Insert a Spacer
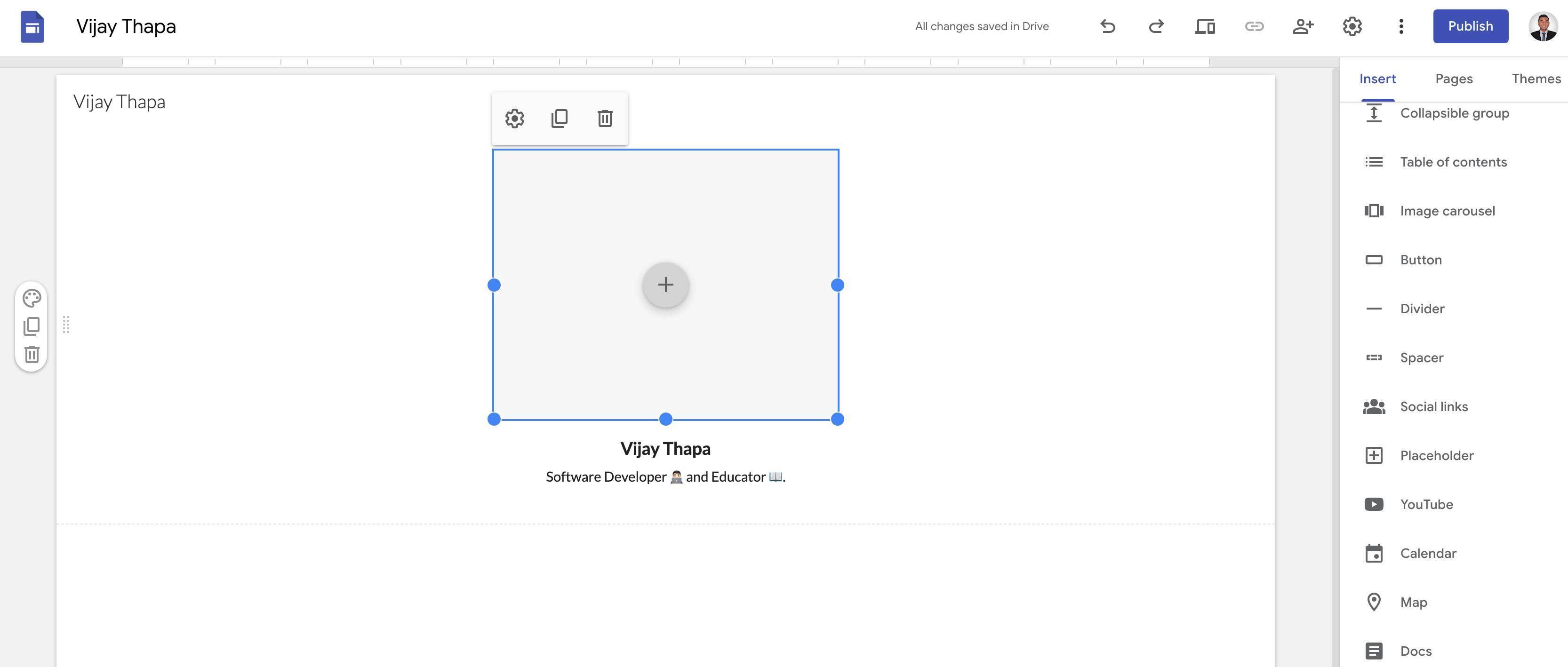The height and width of the screenshot is (667, 1568). tap(1454, 358)
